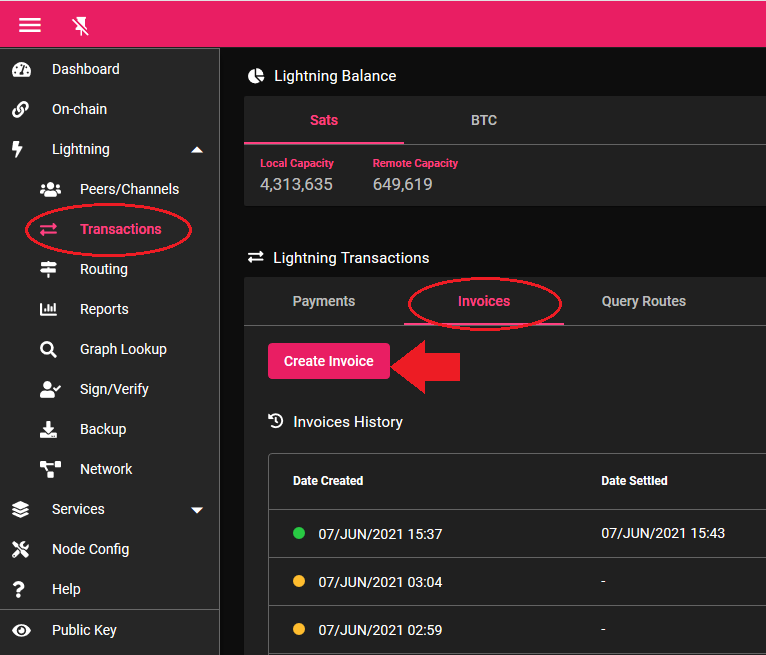Click the Remote Capacity label
Viewport: 766px width, 655px height.
pyautogui.click(x=415, y=163)
